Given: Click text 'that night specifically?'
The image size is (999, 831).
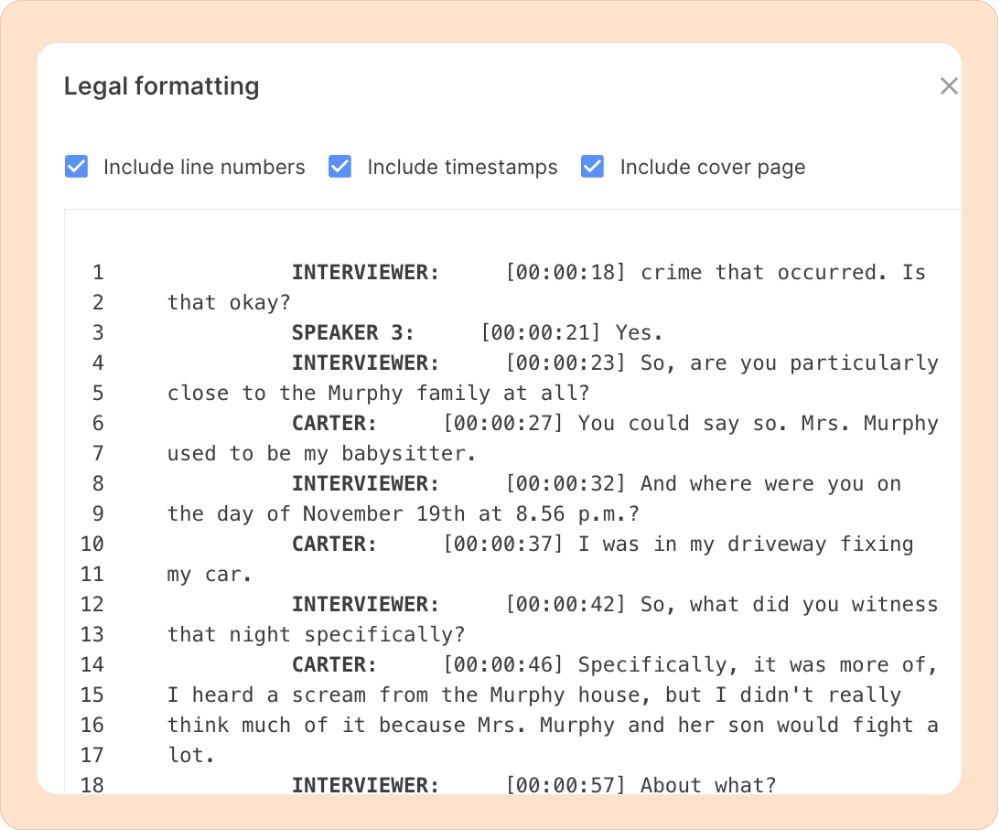Looking at the screenshot, I should pos(316,635).
